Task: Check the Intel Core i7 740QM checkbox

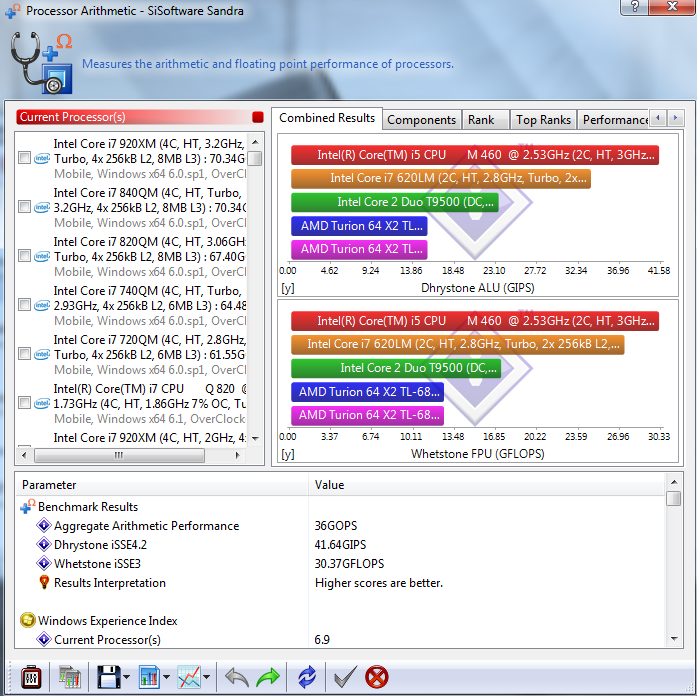Action: pyautogui.click(x=24, y=304)
